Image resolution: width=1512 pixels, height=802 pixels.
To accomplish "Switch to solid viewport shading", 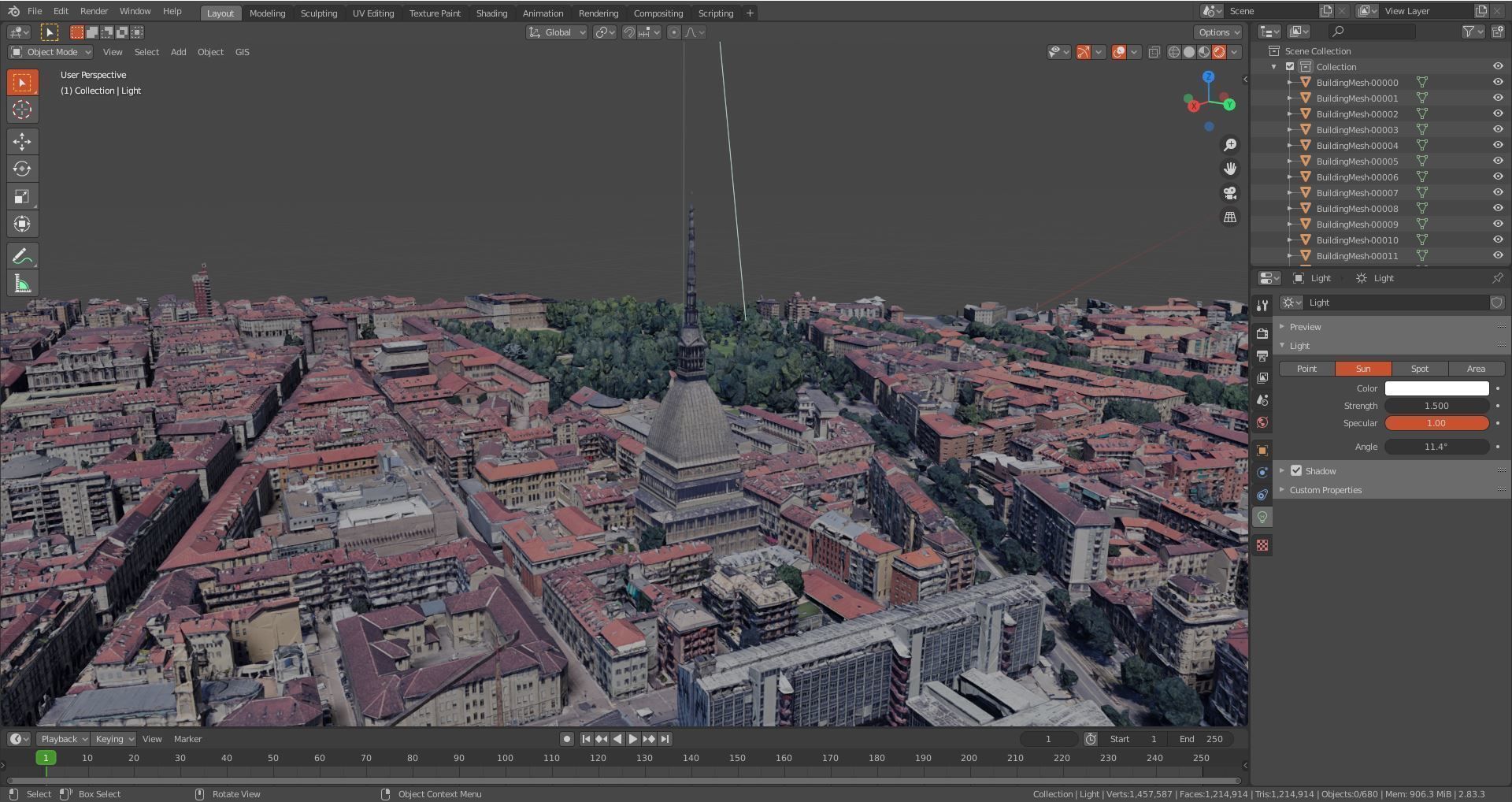I will (x=1189, y=52).
